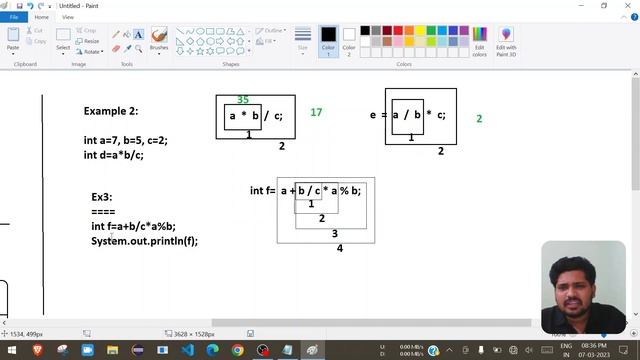640x360 pixels.
Task: Choose the Five-point star shape
Action: click(x=200, y=51)
